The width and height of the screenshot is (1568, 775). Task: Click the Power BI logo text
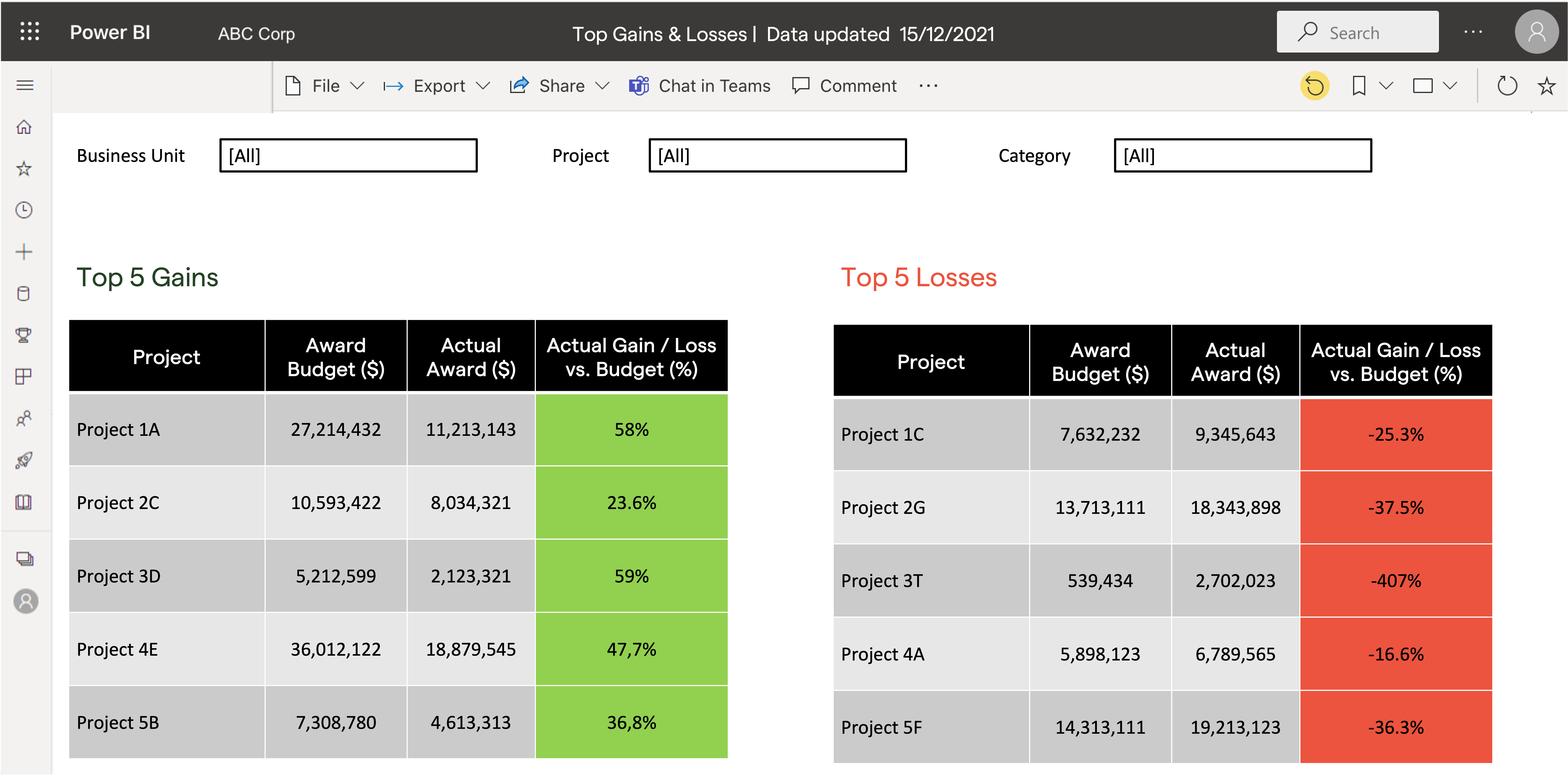click(x=110, y=32)
